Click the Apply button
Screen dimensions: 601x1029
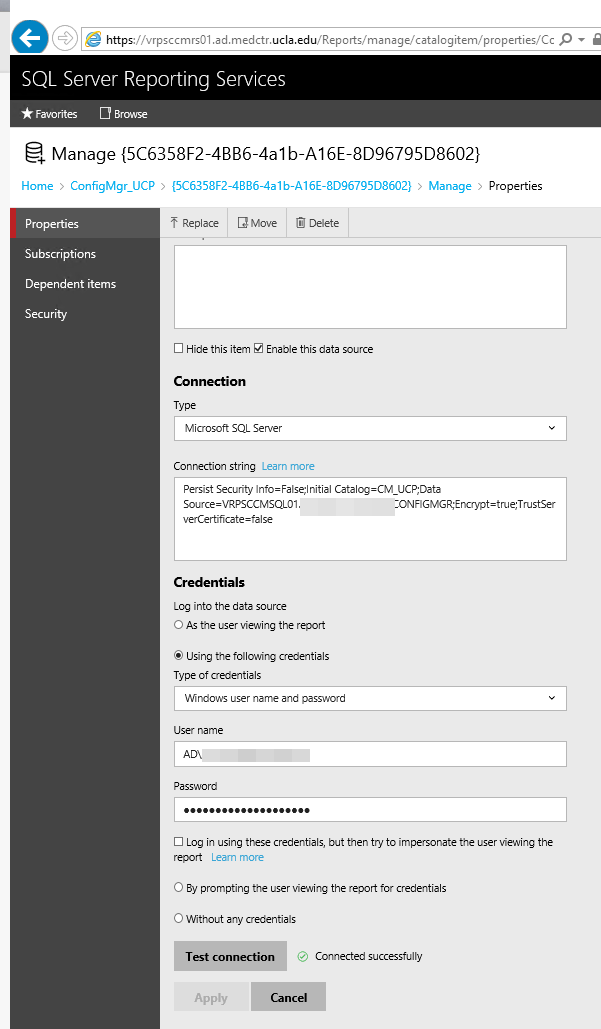coord(211,998)
